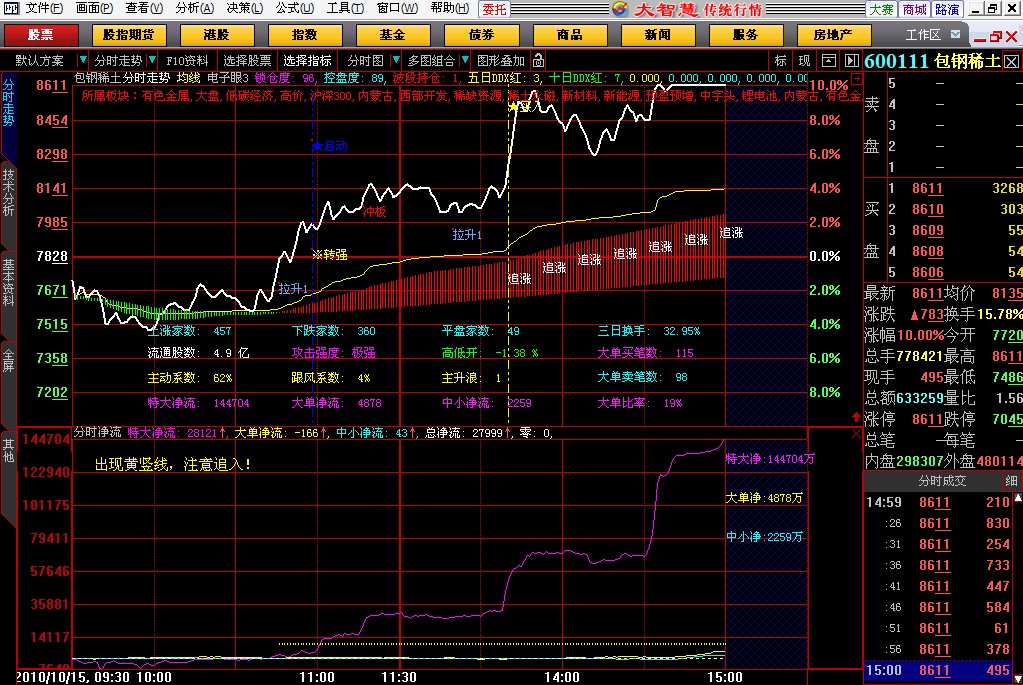
Task: Select the 指数 market tab
Action: [305, 35]
